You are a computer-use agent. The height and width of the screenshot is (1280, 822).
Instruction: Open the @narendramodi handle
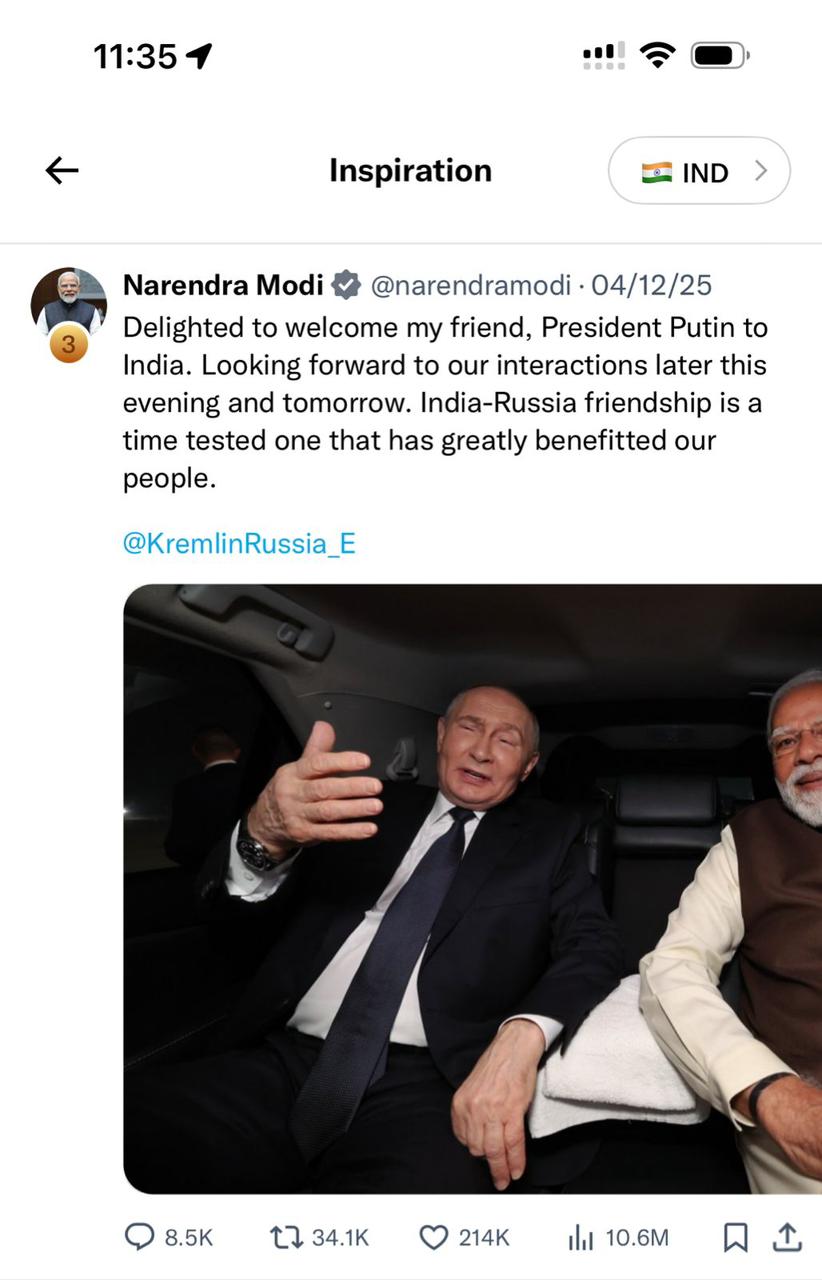(x=471, y=286)
